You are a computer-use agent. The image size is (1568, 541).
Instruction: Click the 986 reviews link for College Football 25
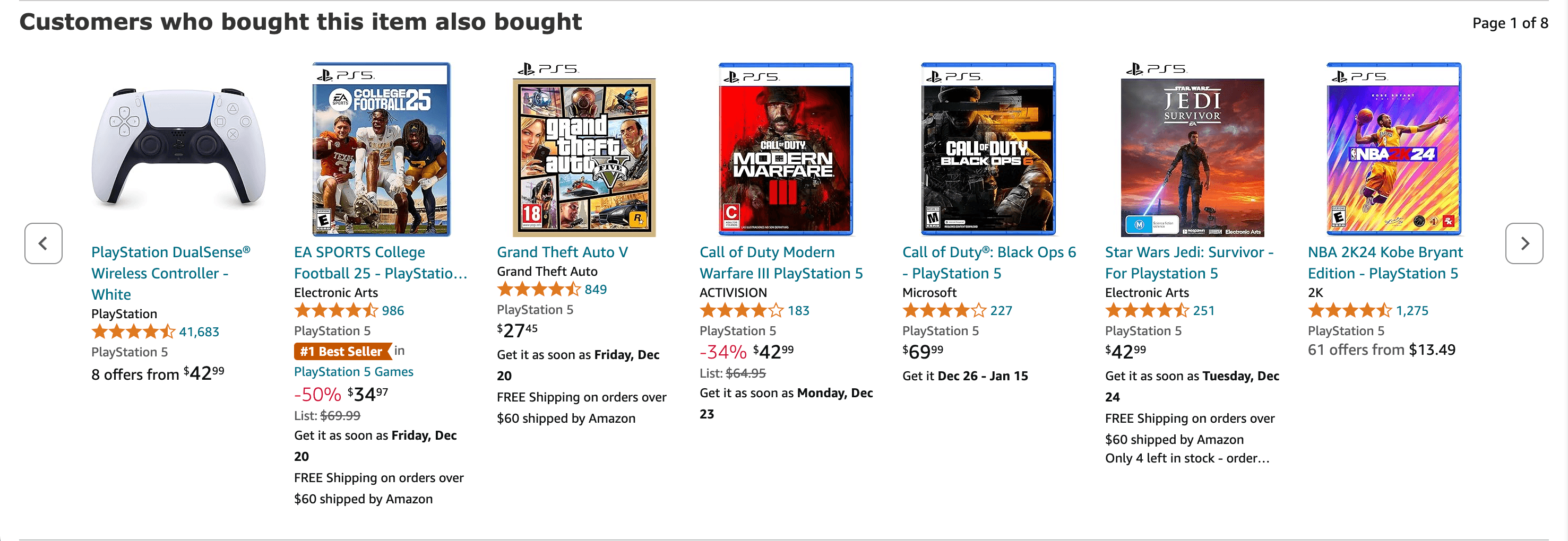click(393, 310)
